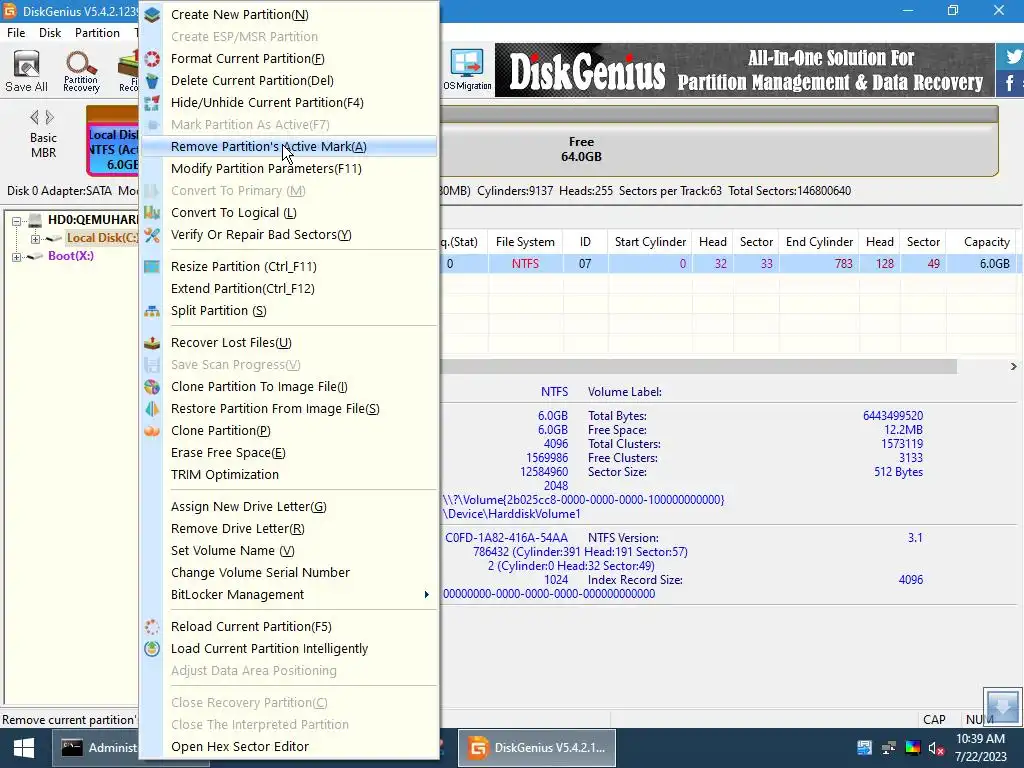1024x768 pixels.
Task: Collapse the HD0:QEMUHARDDISK tree node
Action: tap(16, 221)
